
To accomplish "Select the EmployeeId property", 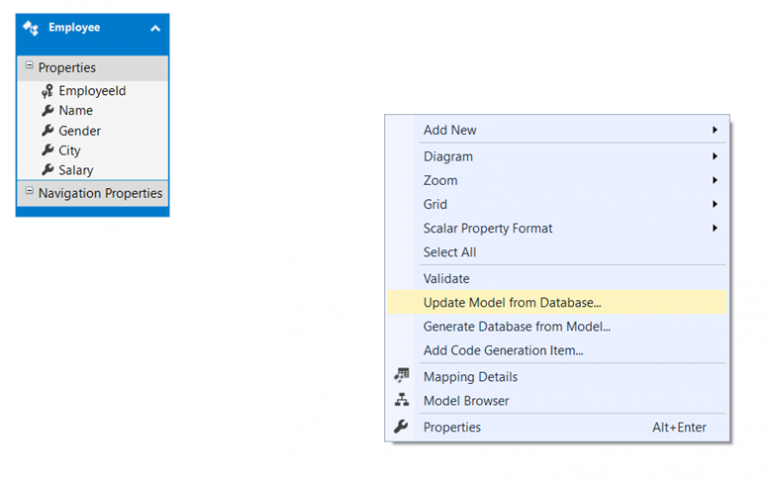I will pos(93,91).
